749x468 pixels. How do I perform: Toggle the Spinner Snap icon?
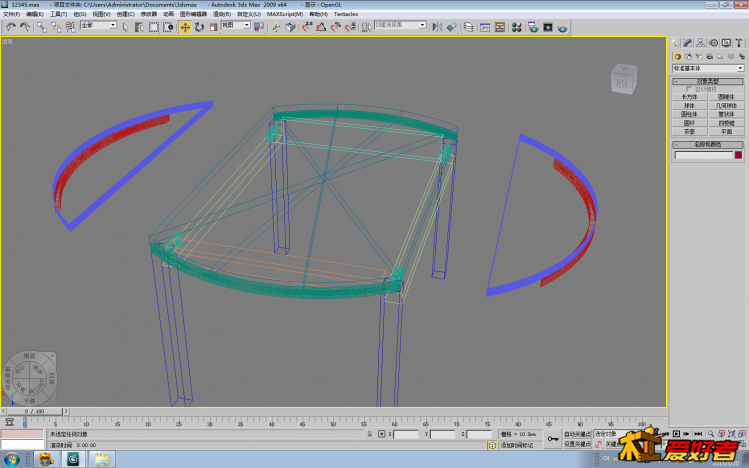coord(351,27)
